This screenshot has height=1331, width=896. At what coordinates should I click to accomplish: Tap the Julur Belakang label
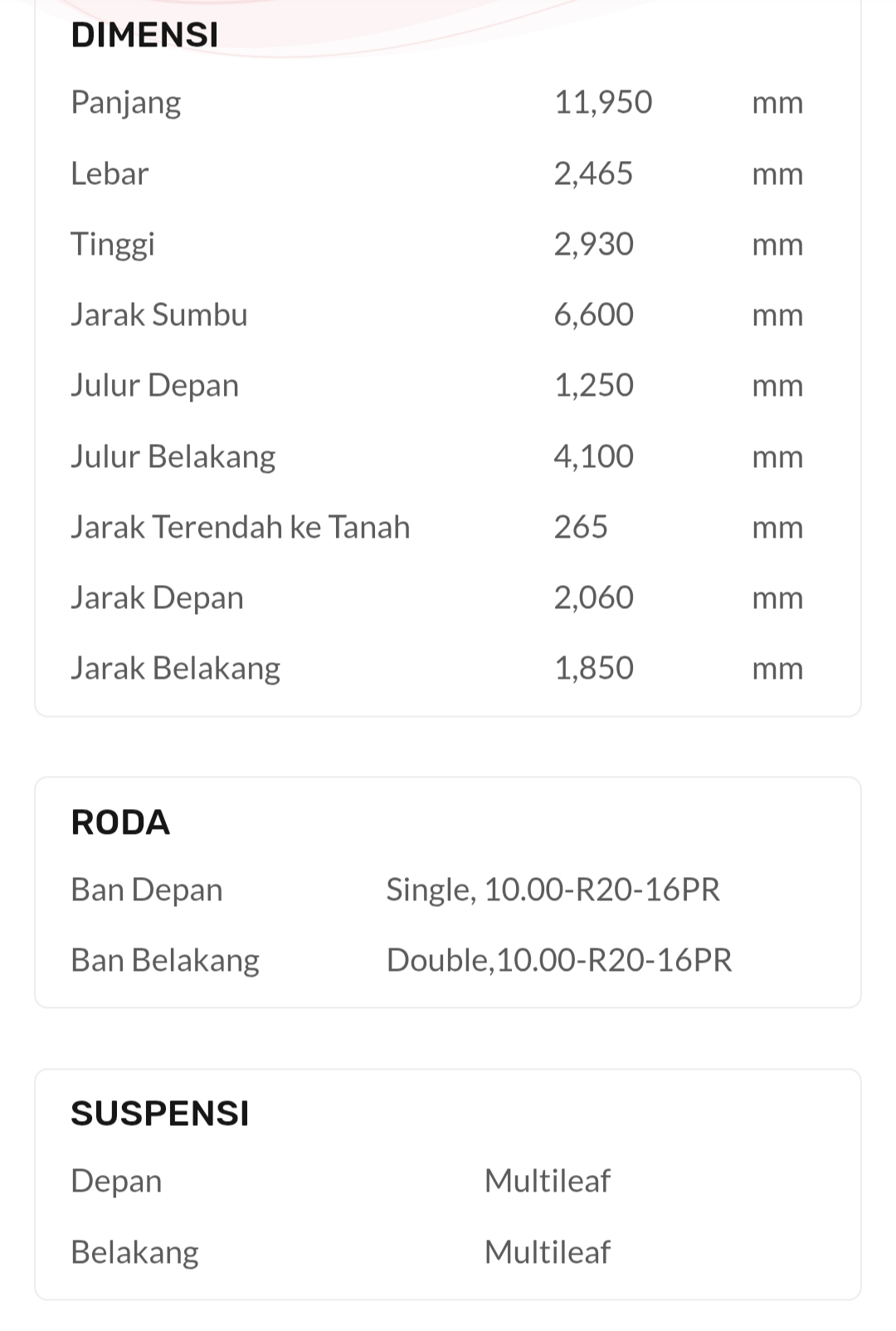pos(173,456)
